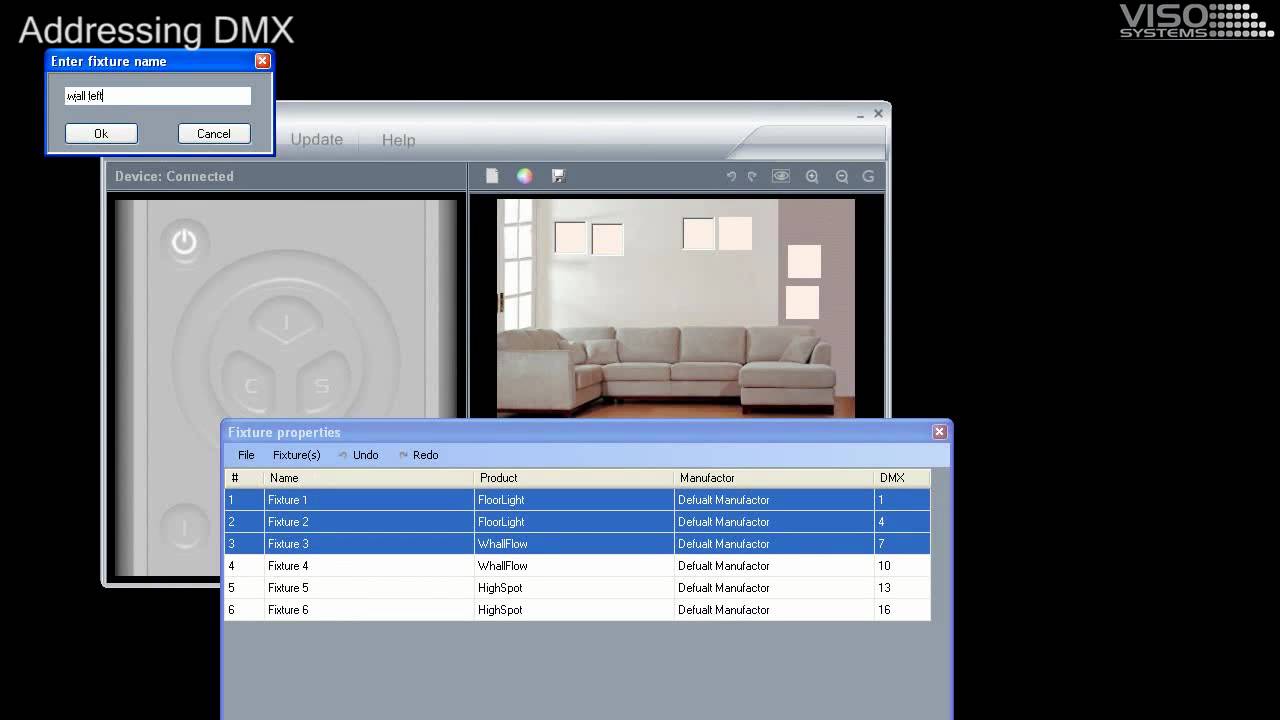Viewport: 1280px width, 720px height.
Task: Click the S button on the remote
Action: pos(321,385)
